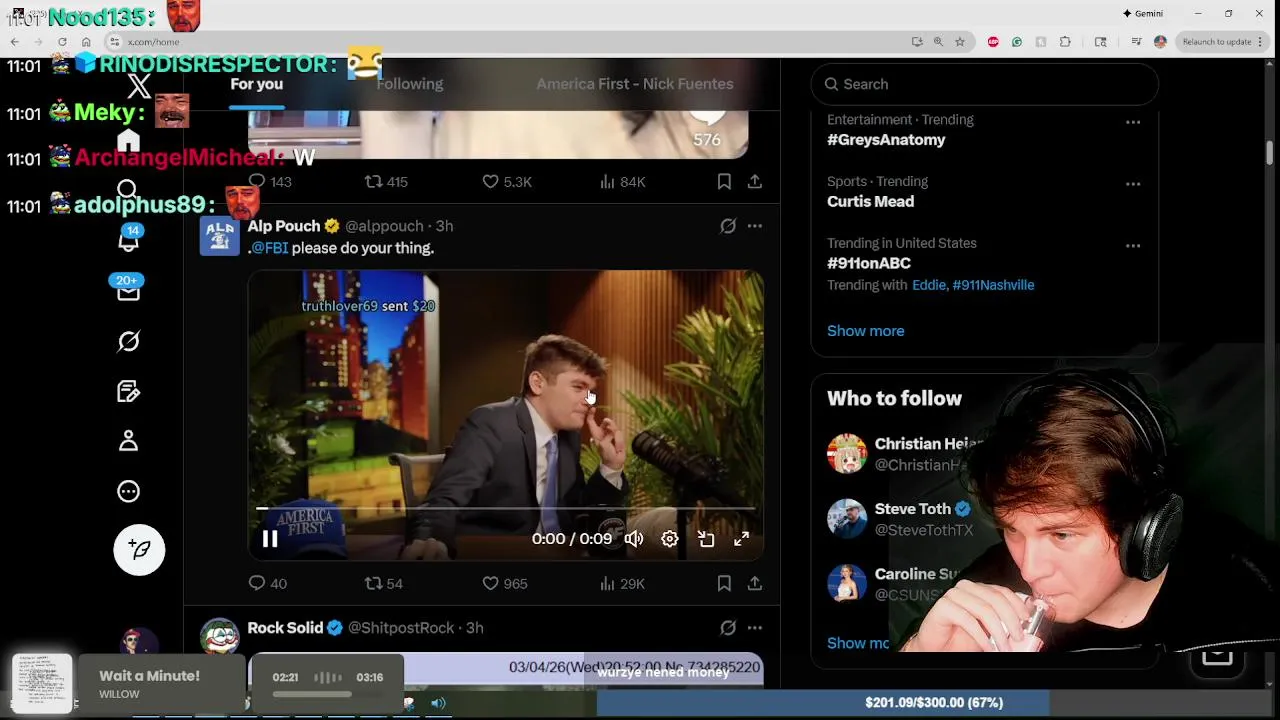Open Notifications bell with 14 badge
The image size is (1280, 720).
point(128,240)
